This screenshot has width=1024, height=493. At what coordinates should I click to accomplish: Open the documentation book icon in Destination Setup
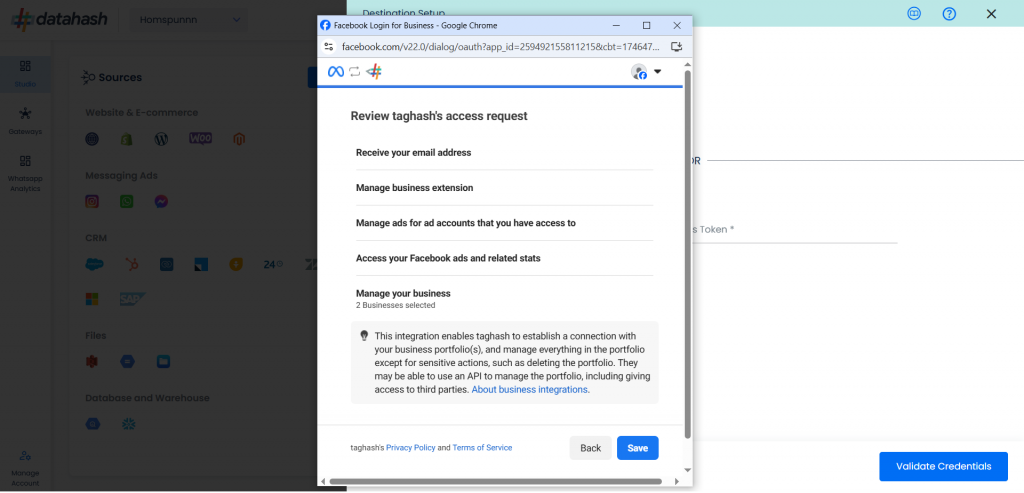[x=914, y=14]
